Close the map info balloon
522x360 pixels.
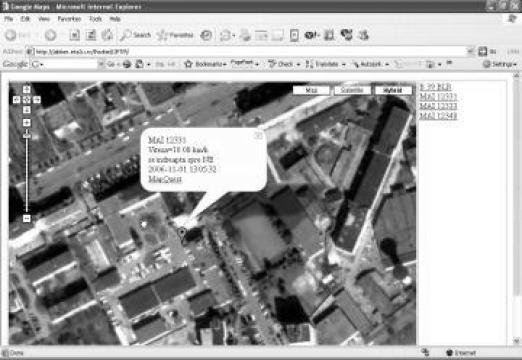[258, 135]
